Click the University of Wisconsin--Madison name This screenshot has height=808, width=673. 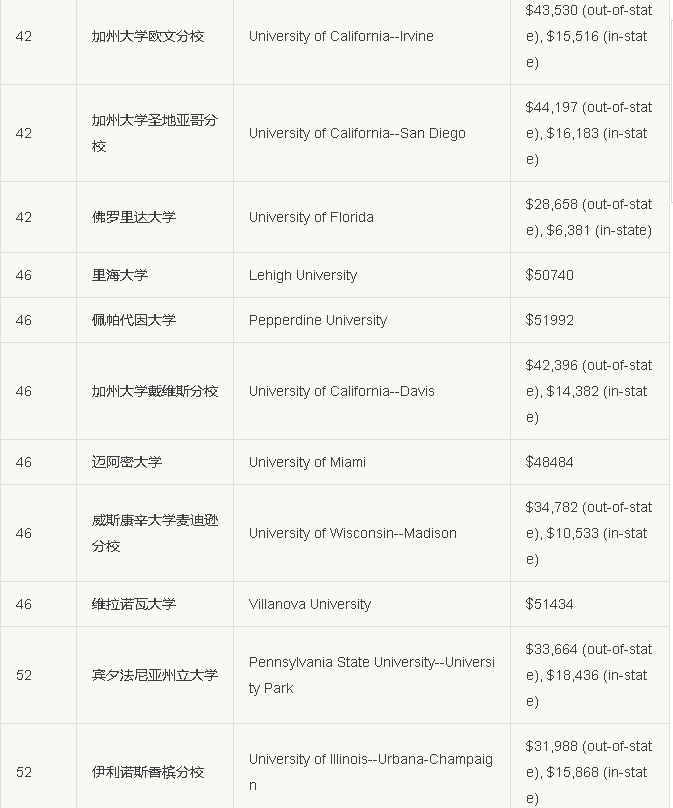353,533
